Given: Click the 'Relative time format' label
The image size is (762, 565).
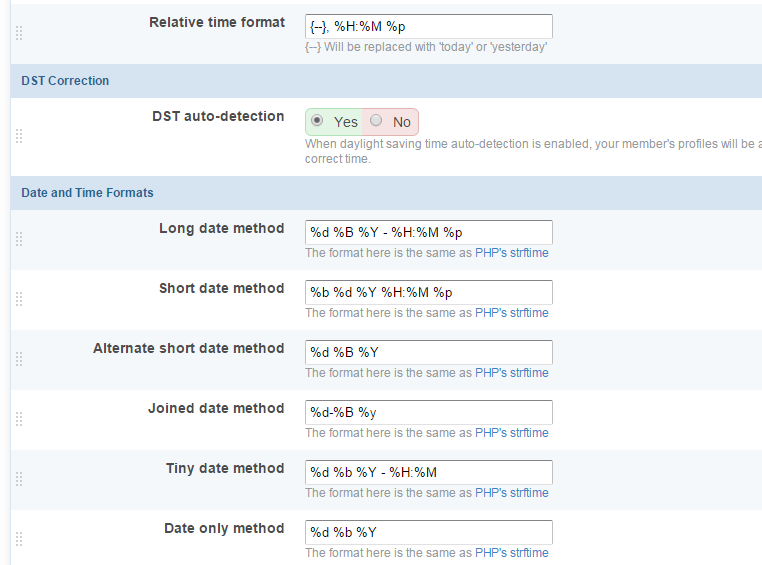Looking at the screenshot, I should coord(217,22).
